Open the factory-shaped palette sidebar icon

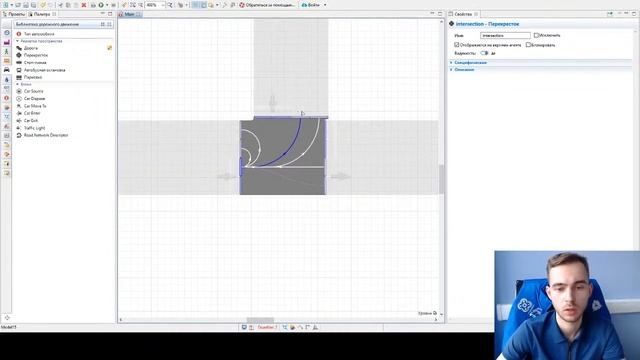tap(7, 42)
